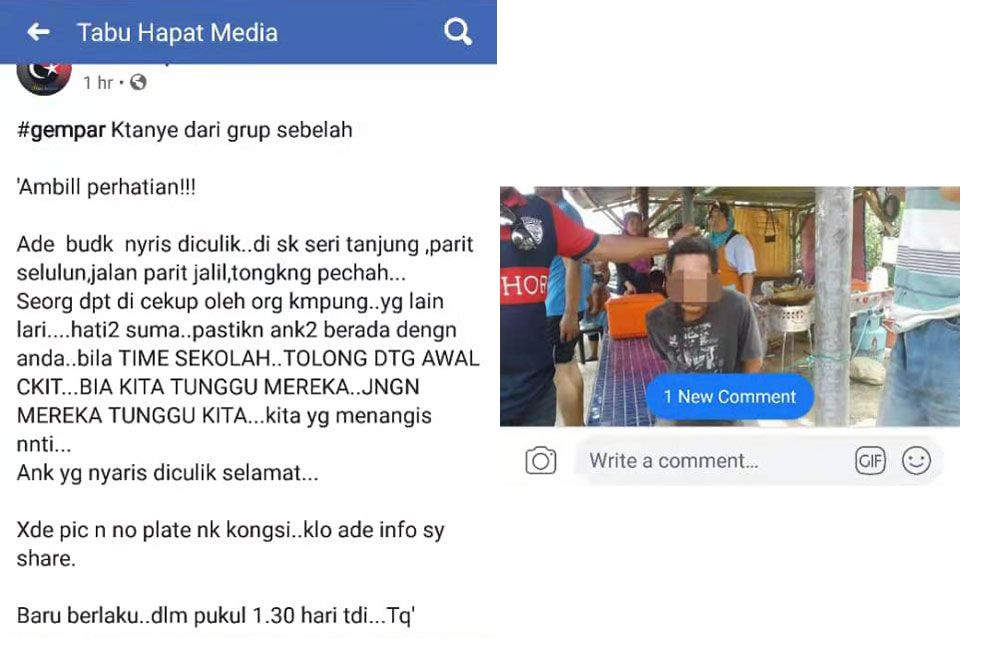Open the Tabu Hapat Media title

point(177,32)
